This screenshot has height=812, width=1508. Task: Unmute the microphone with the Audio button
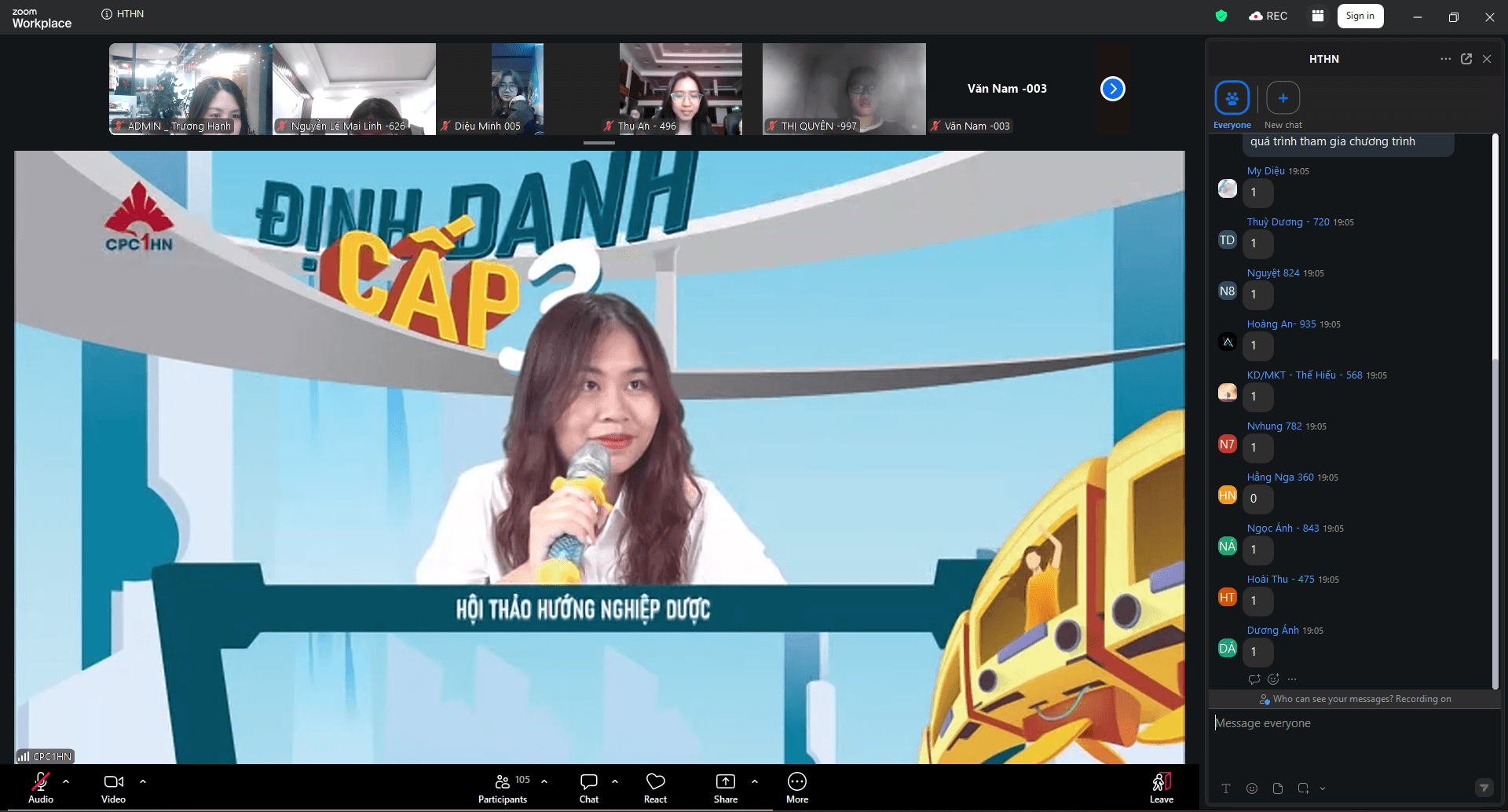coord(41,788)
